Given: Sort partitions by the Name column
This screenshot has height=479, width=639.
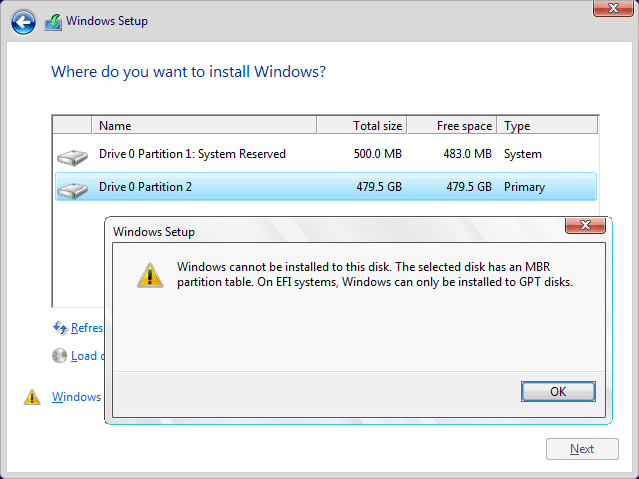Looking at the screenshot, I should tap(204, 126).
